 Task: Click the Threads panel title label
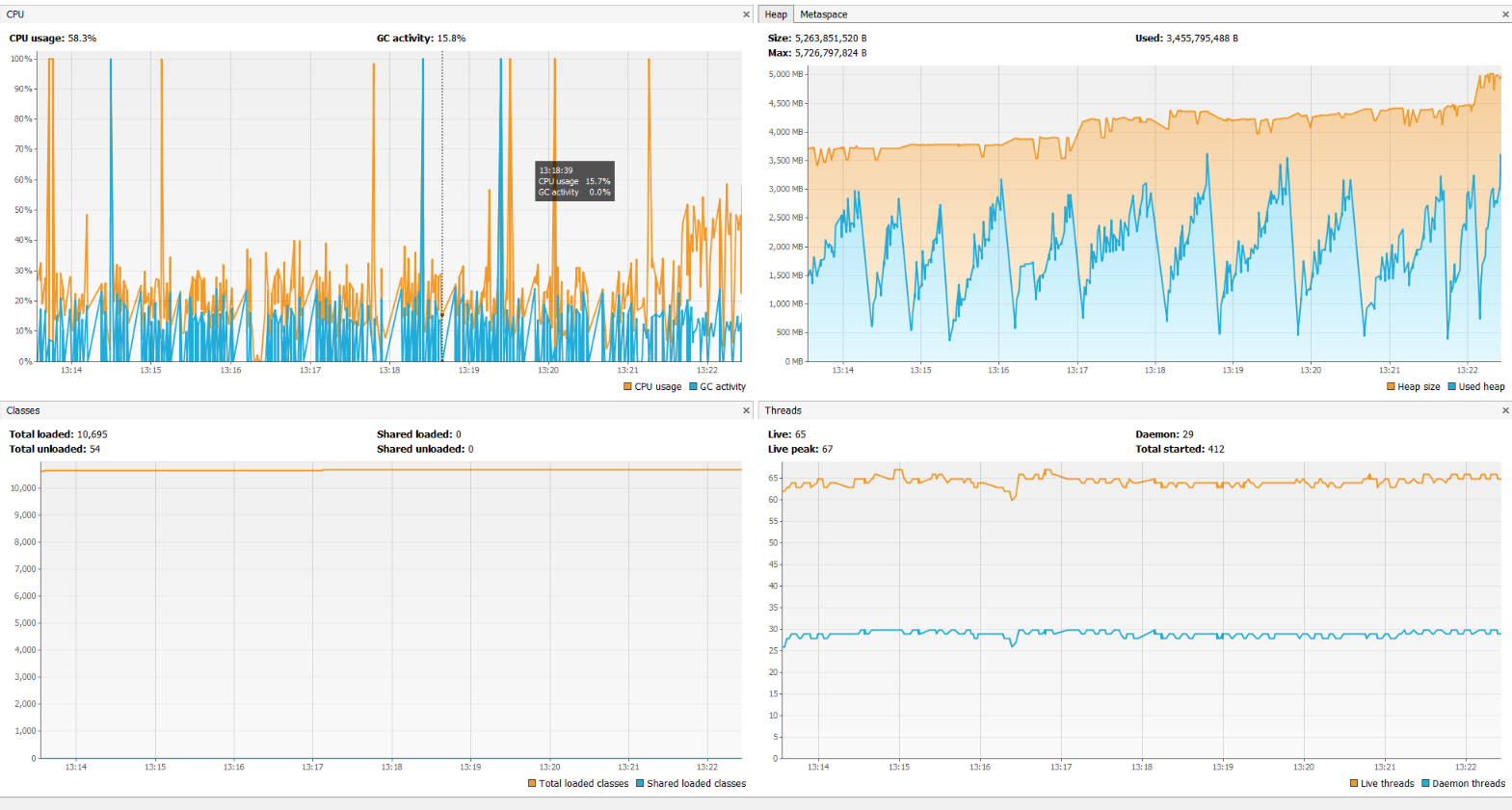[783, 410]
